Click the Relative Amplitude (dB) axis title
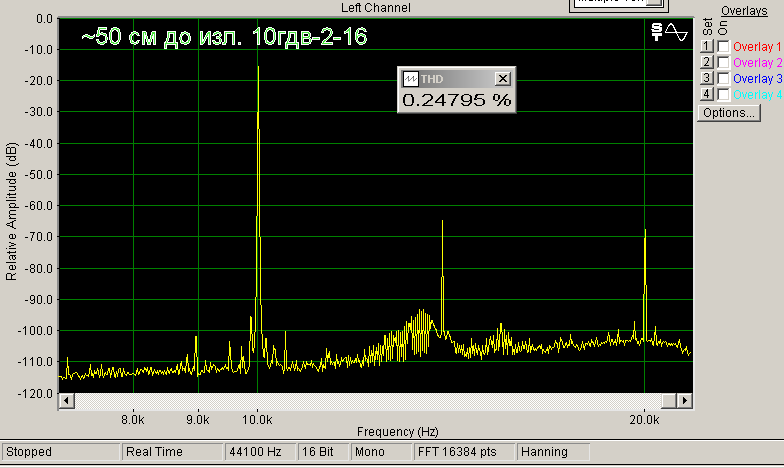This screenshot has height=468, width=784. 11,212
